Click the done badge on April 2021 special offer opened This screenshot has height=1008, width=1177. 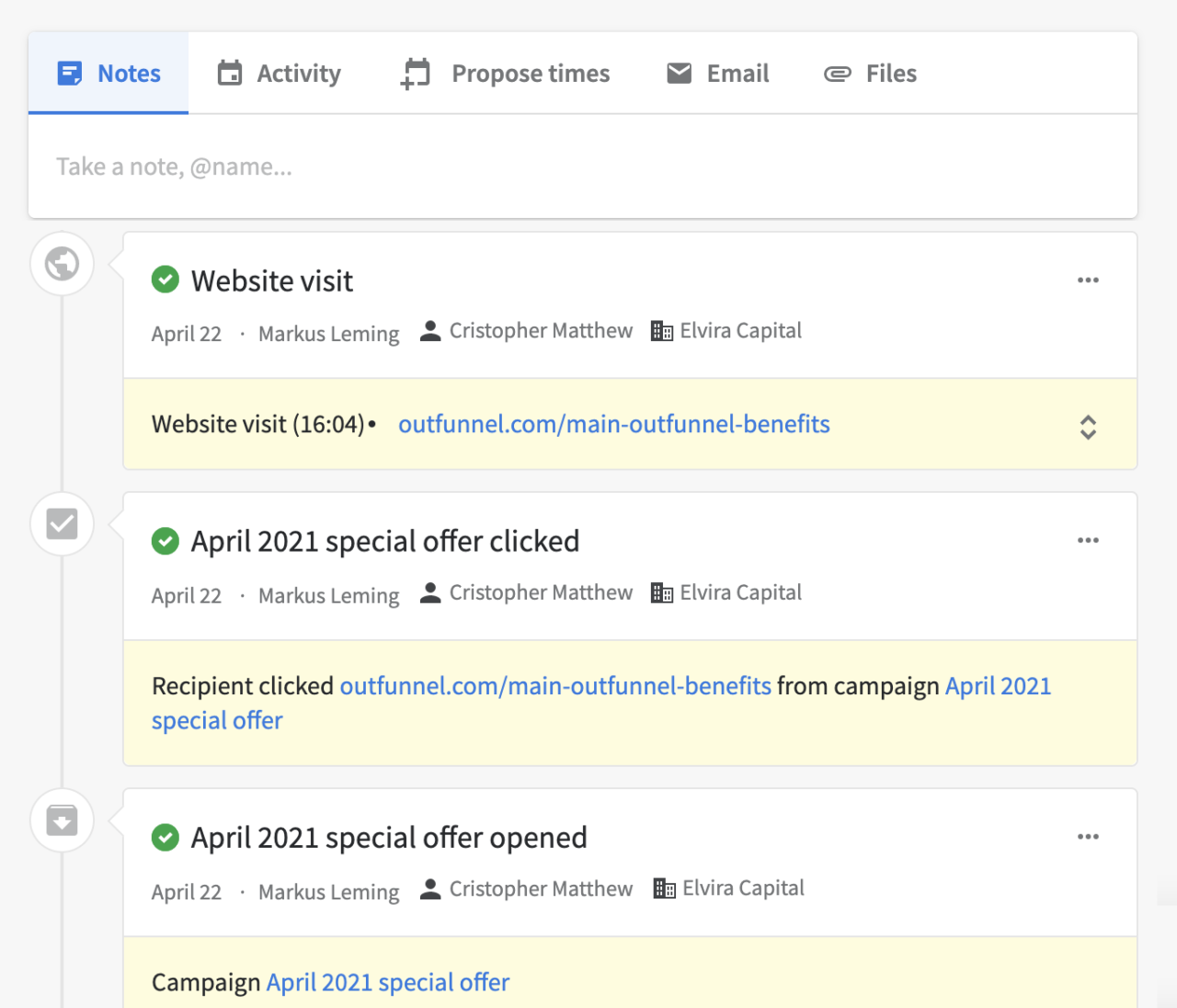[x=166, y=837]
